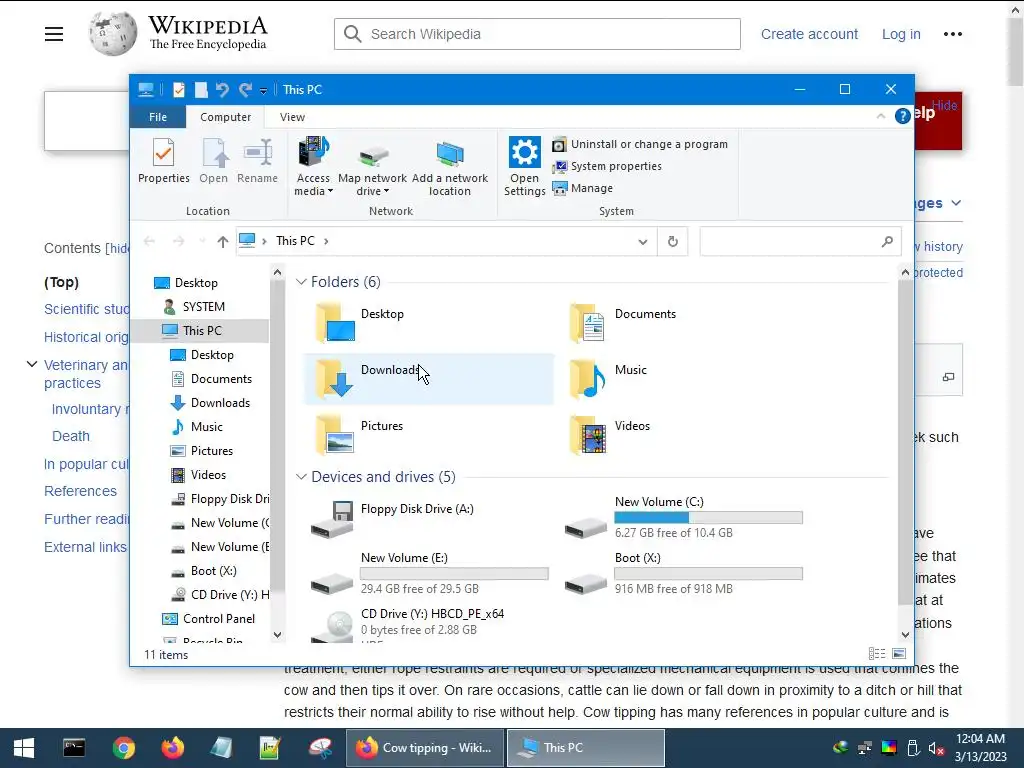The height and width of the screenshot is (768, 1024).
Task: Click the C: drive space usage bar
Action: click(708, 518)
